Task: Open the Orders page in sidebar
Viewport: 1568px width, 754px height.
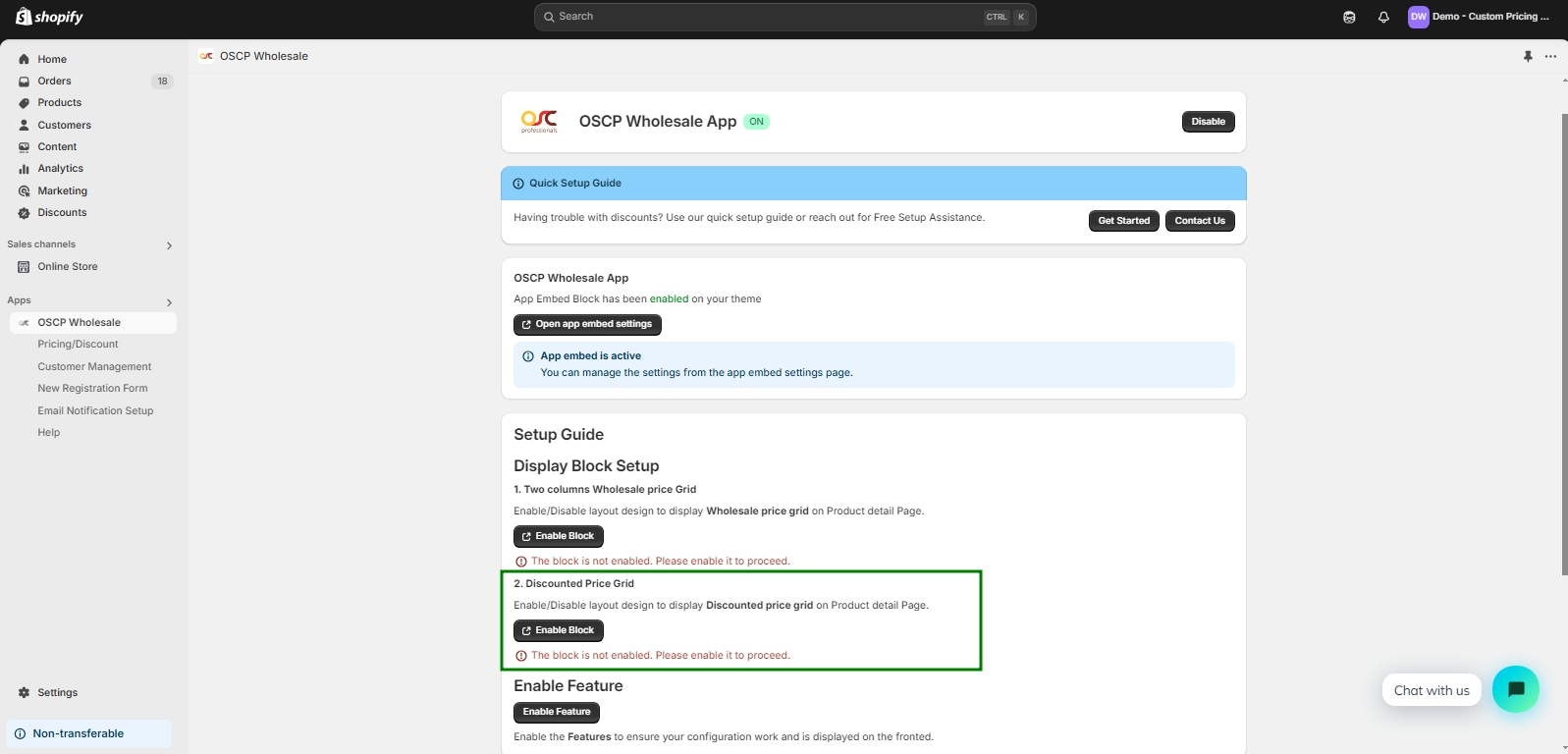Action: (x=54, y=81)
